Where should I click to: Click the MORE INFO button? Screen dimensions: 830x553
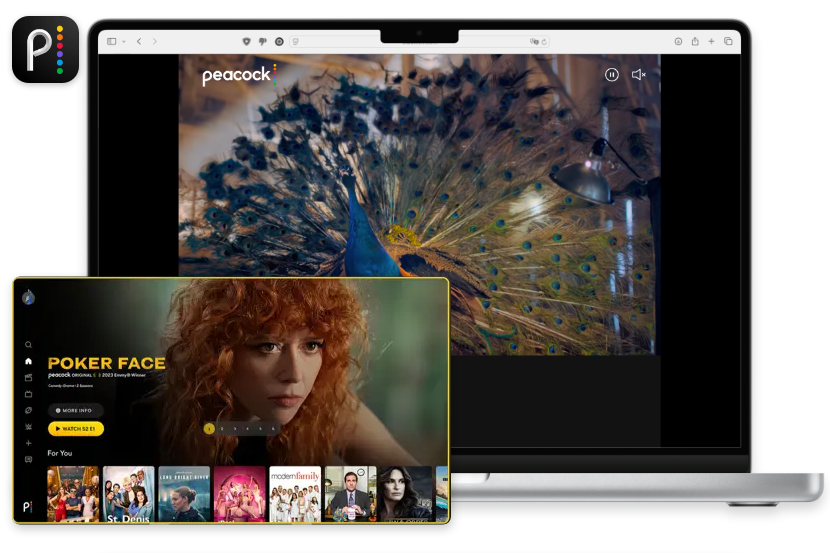tap(75, 410)
